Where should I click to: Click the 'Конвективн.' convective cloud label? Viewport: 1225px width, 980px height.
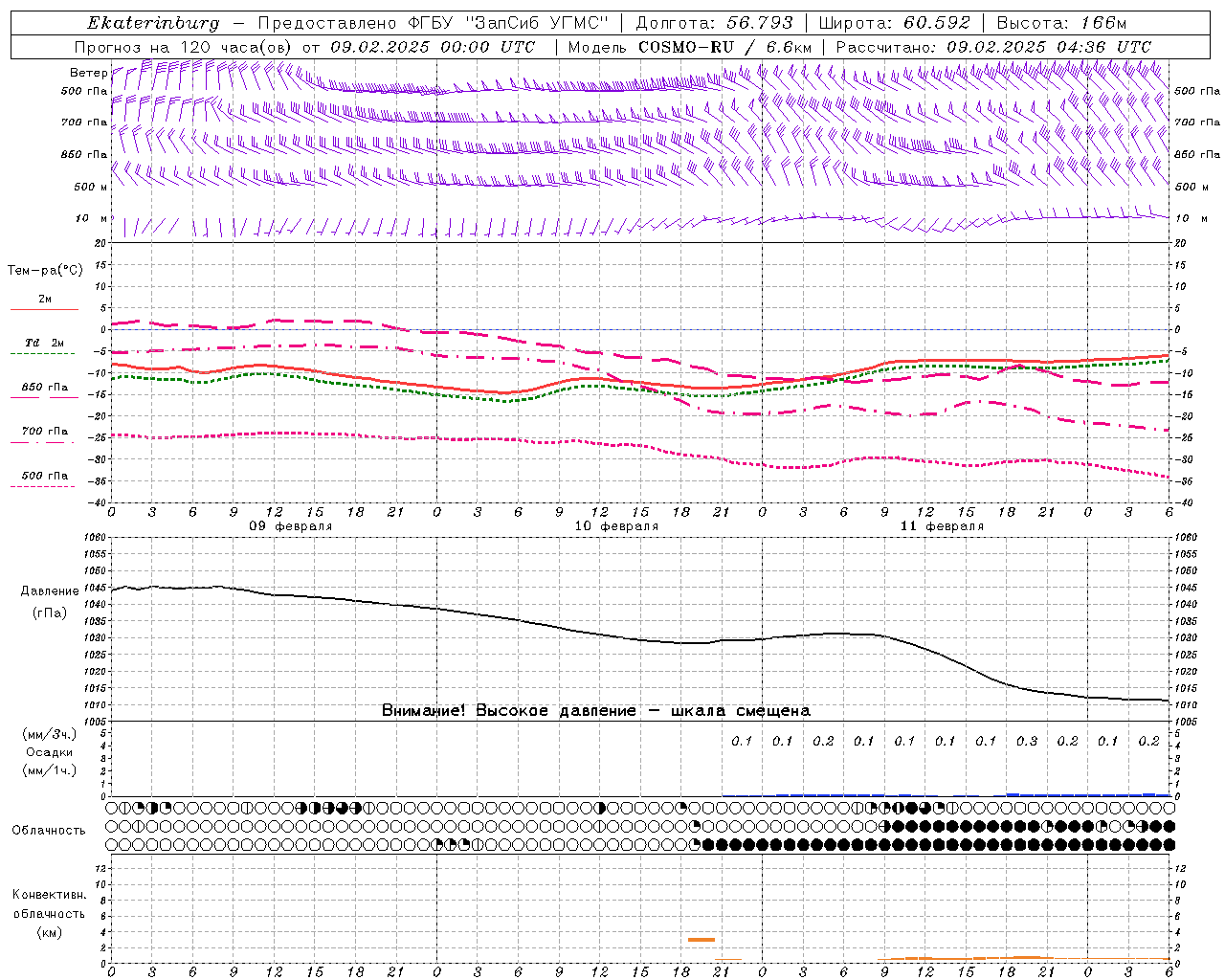[x=49, y=895]
